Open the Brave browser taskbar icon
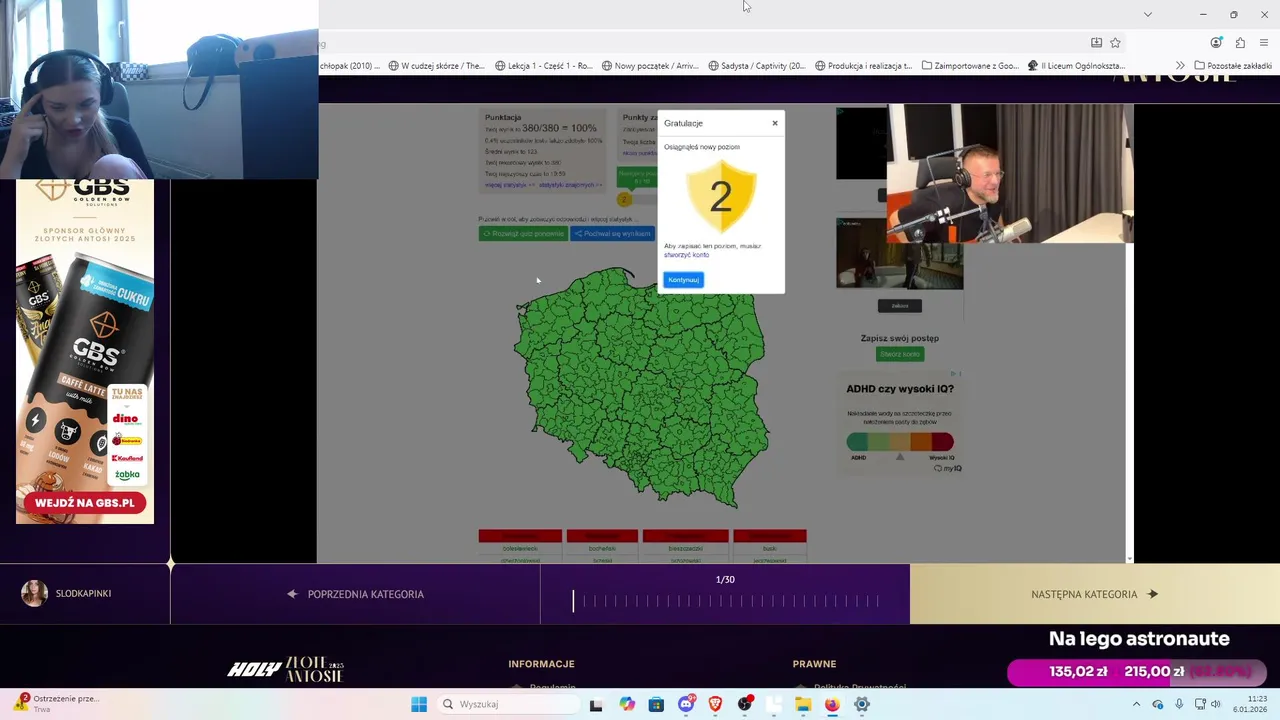This screenshot has height=720, width=1280. pos(715,704)
